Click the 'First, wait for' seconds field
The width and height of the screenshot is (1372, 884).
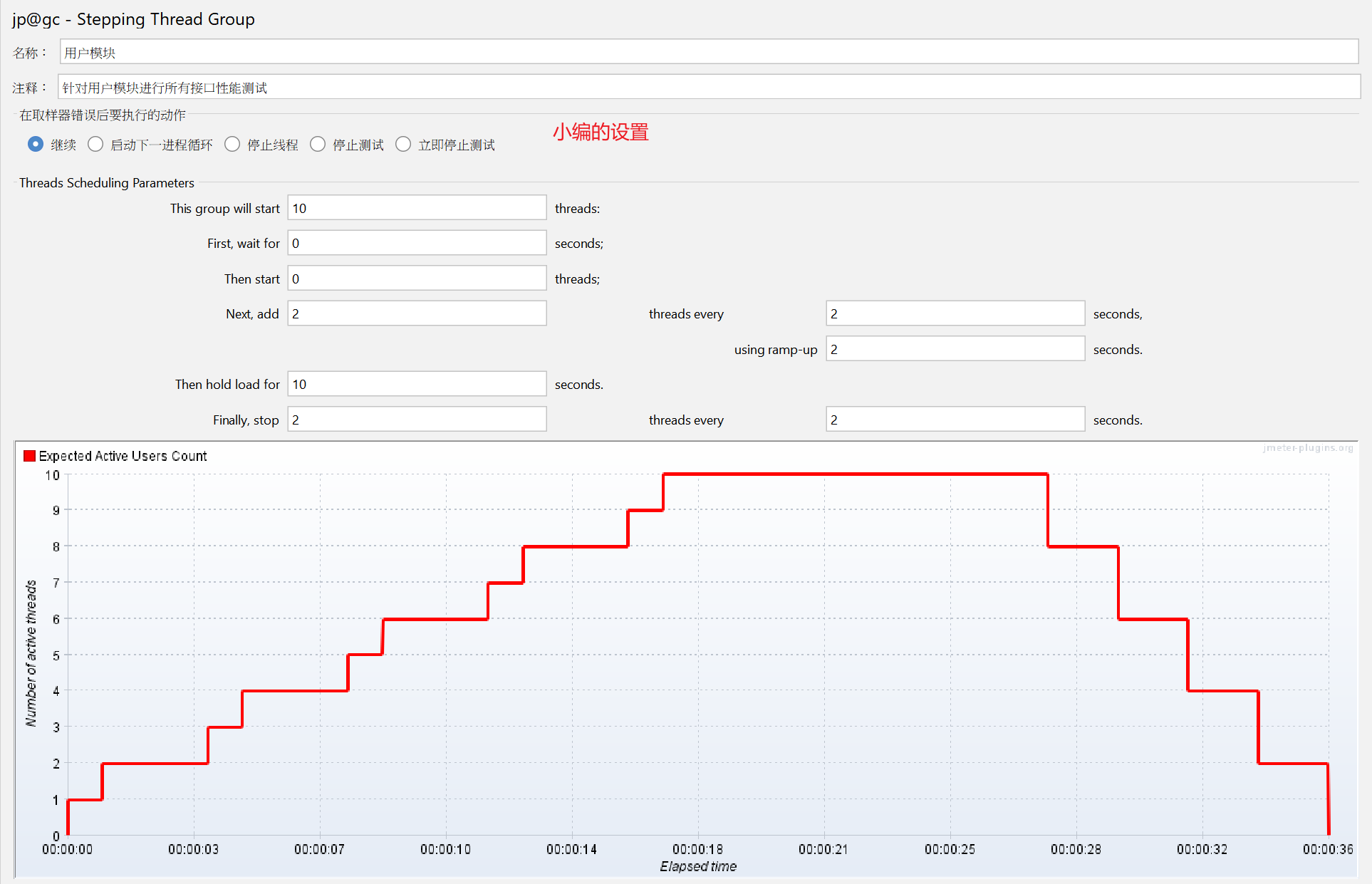click(x=417, y=243)
